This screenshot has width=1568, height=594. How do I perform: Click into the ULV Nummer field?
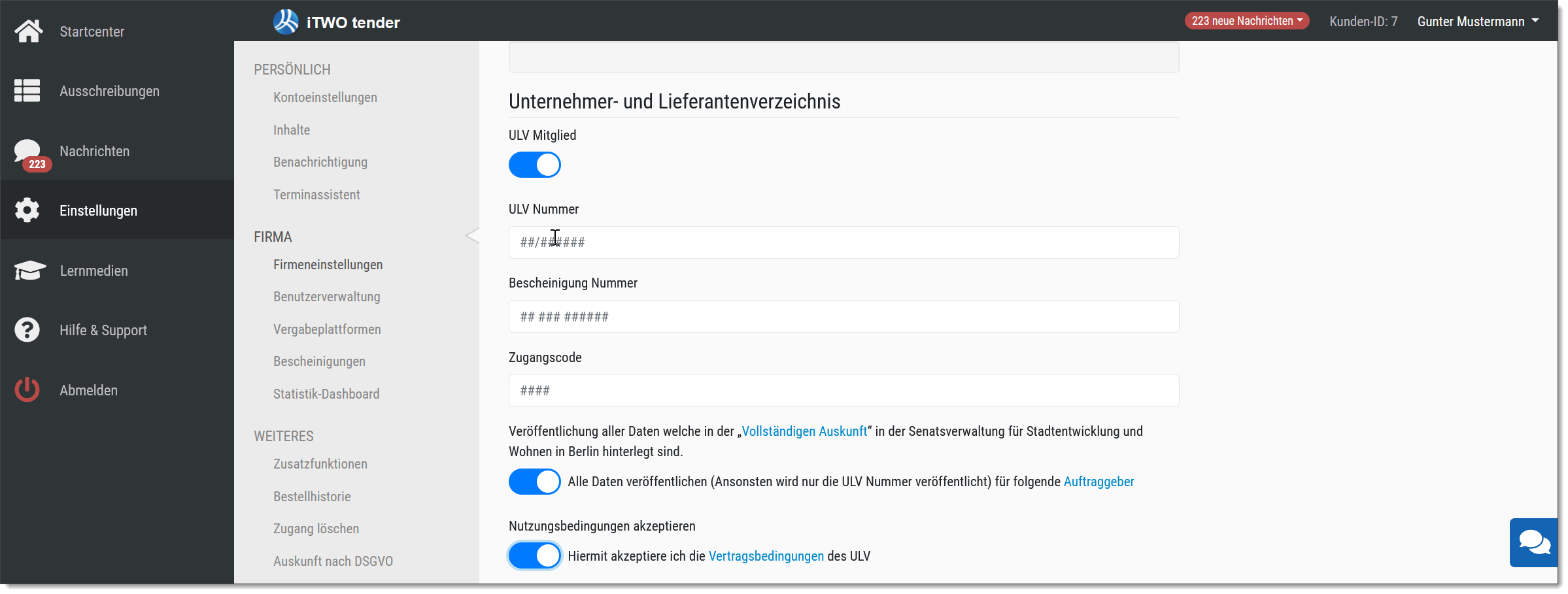click(844, 242)
